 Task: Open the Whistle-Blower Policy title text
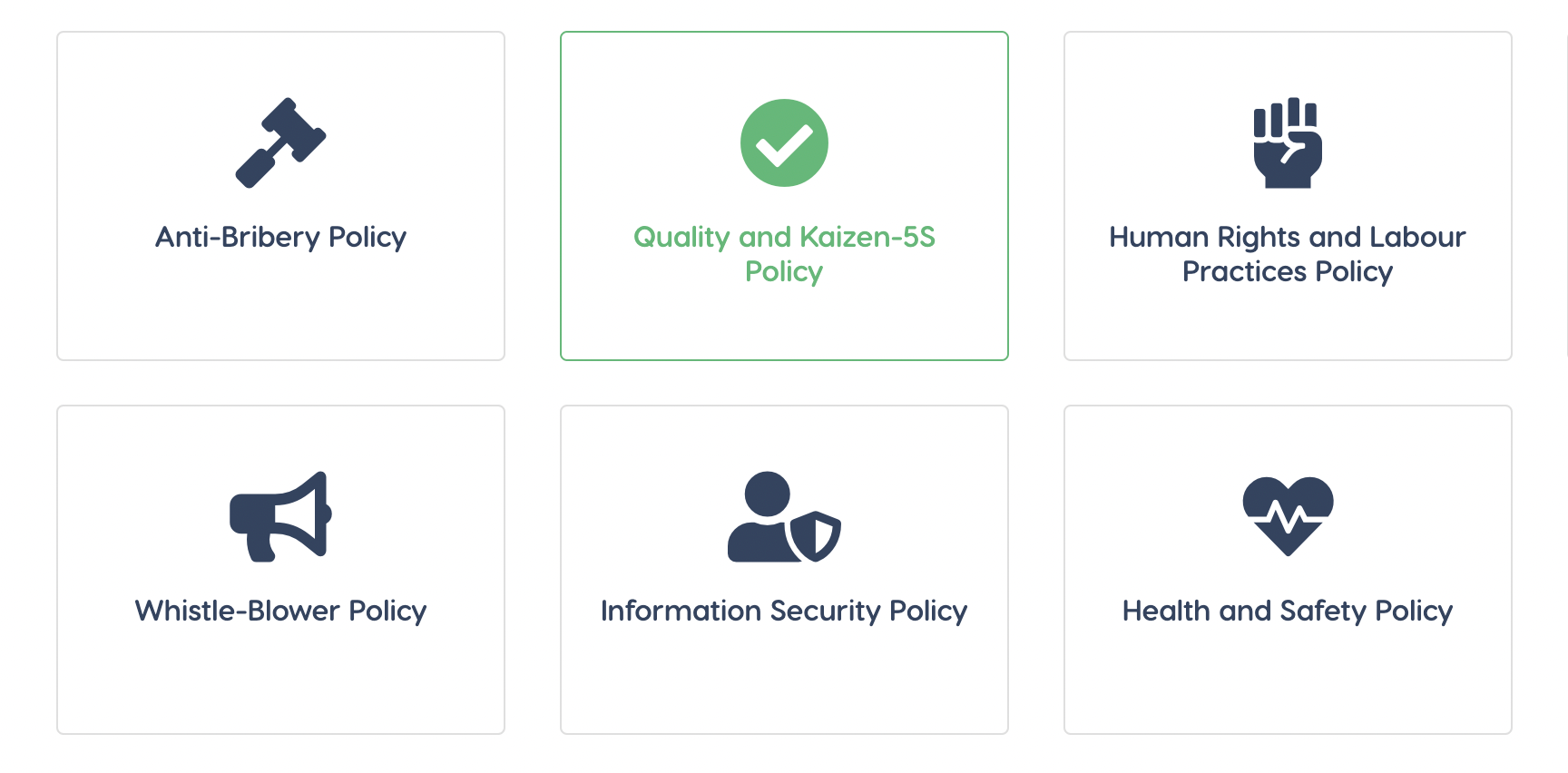pyautogui.click(x=280, y=611)
